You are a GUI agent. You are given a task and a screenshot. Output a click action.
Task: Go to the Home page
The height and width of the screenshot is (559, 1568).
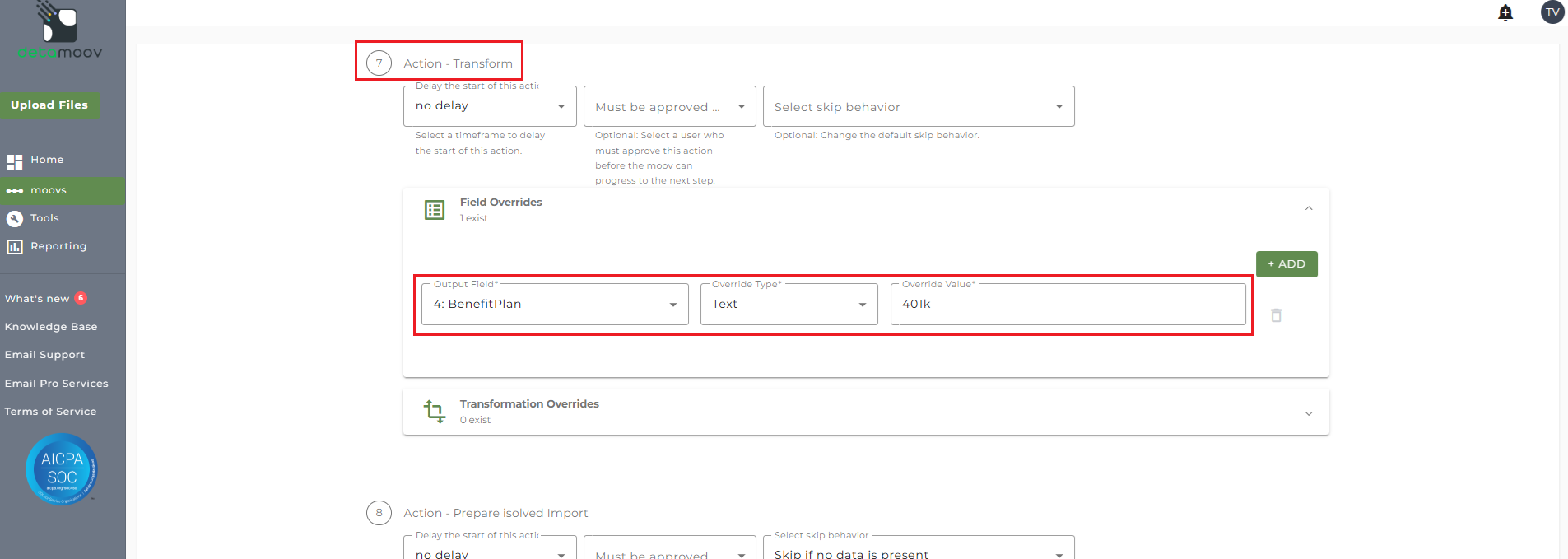47,160
